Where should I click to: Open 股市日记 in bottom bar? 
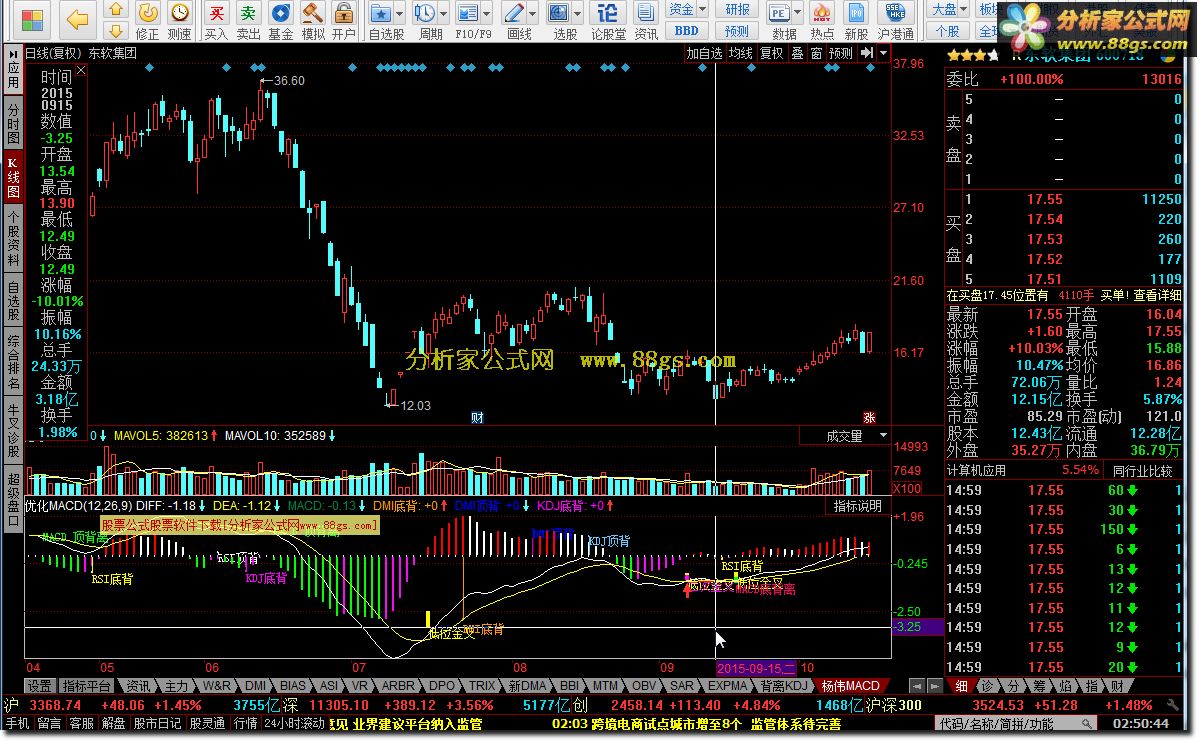pos(158,723)
